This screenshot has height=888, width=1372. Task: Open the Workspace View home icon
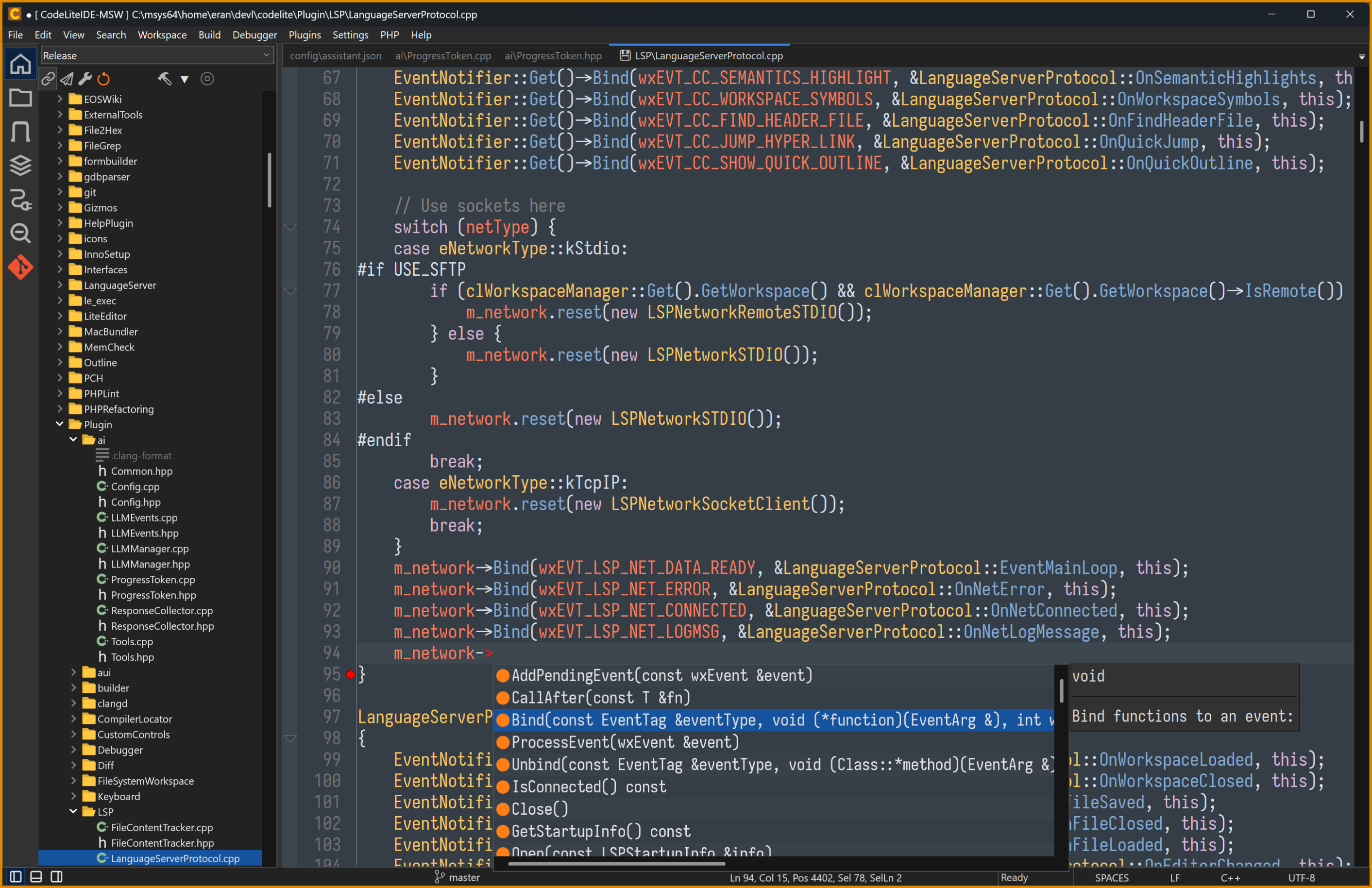[x=20, y=65]
